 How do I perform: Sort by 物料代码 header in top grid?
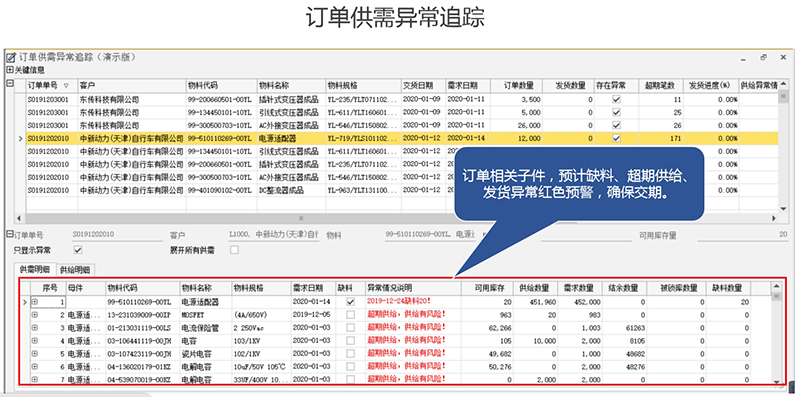pos(221,85)
